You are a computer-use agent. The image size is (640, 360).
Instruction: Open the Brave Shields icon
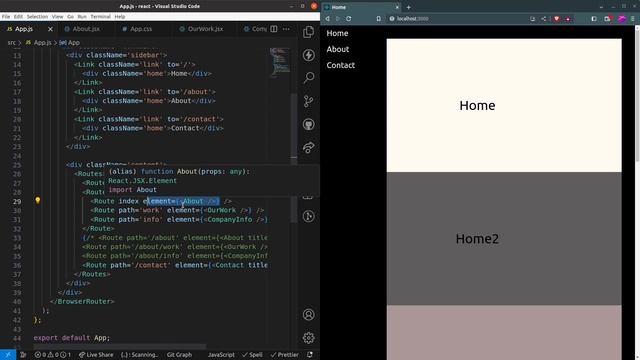(557, 19)
